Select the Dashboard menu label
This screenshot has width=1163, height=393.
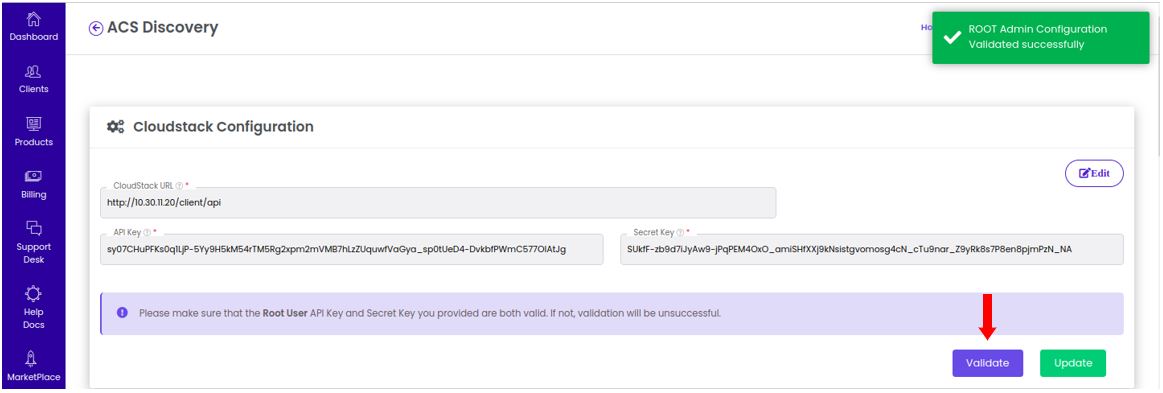tap(33, 37)
